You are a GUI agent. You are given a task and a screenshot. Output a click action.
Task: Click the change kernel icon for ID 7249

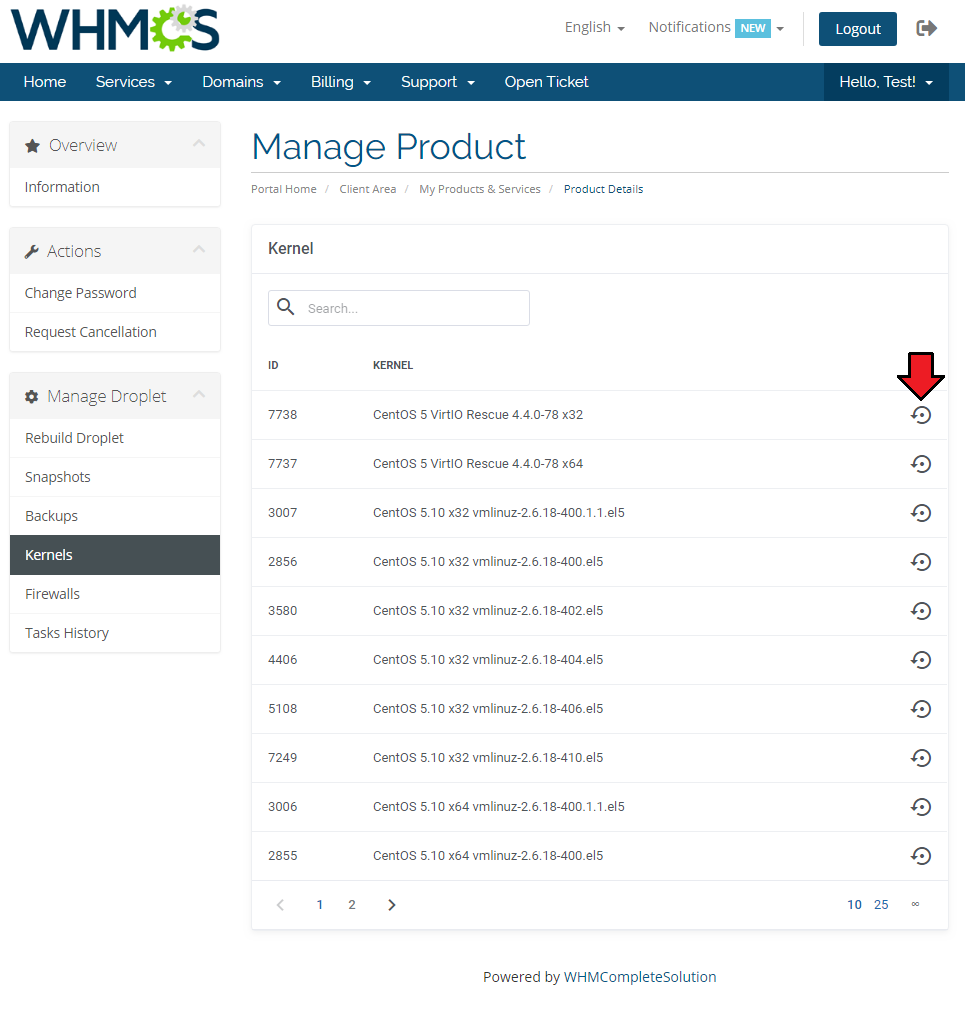click(921, 758)
